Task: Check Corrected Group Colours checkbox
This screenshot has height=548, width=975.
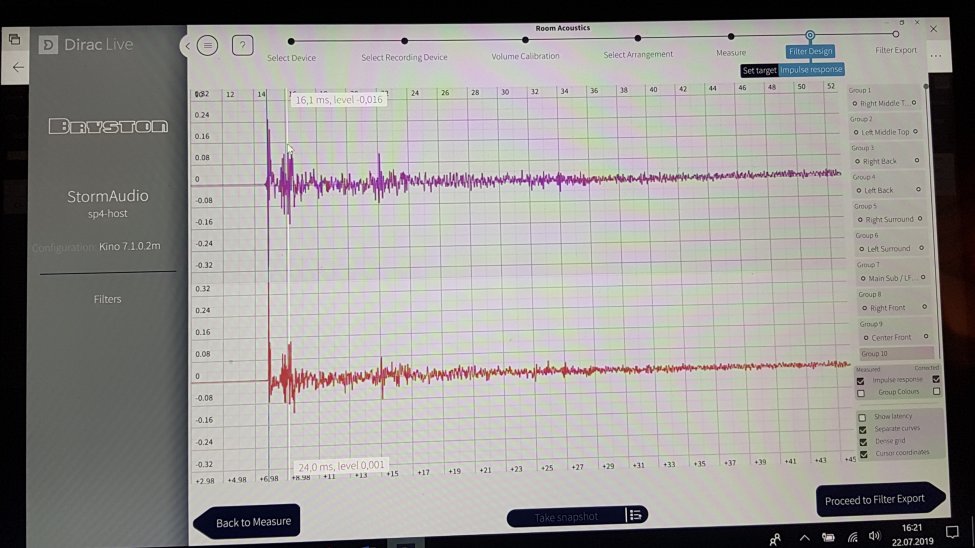Action: 936,391
